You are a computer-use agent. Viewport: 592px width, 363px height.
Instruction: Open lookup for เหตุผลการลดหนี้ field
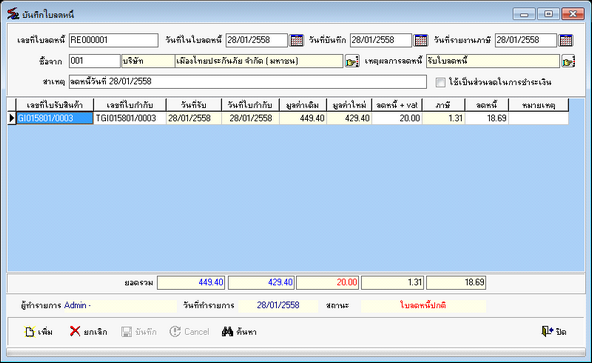568,61
